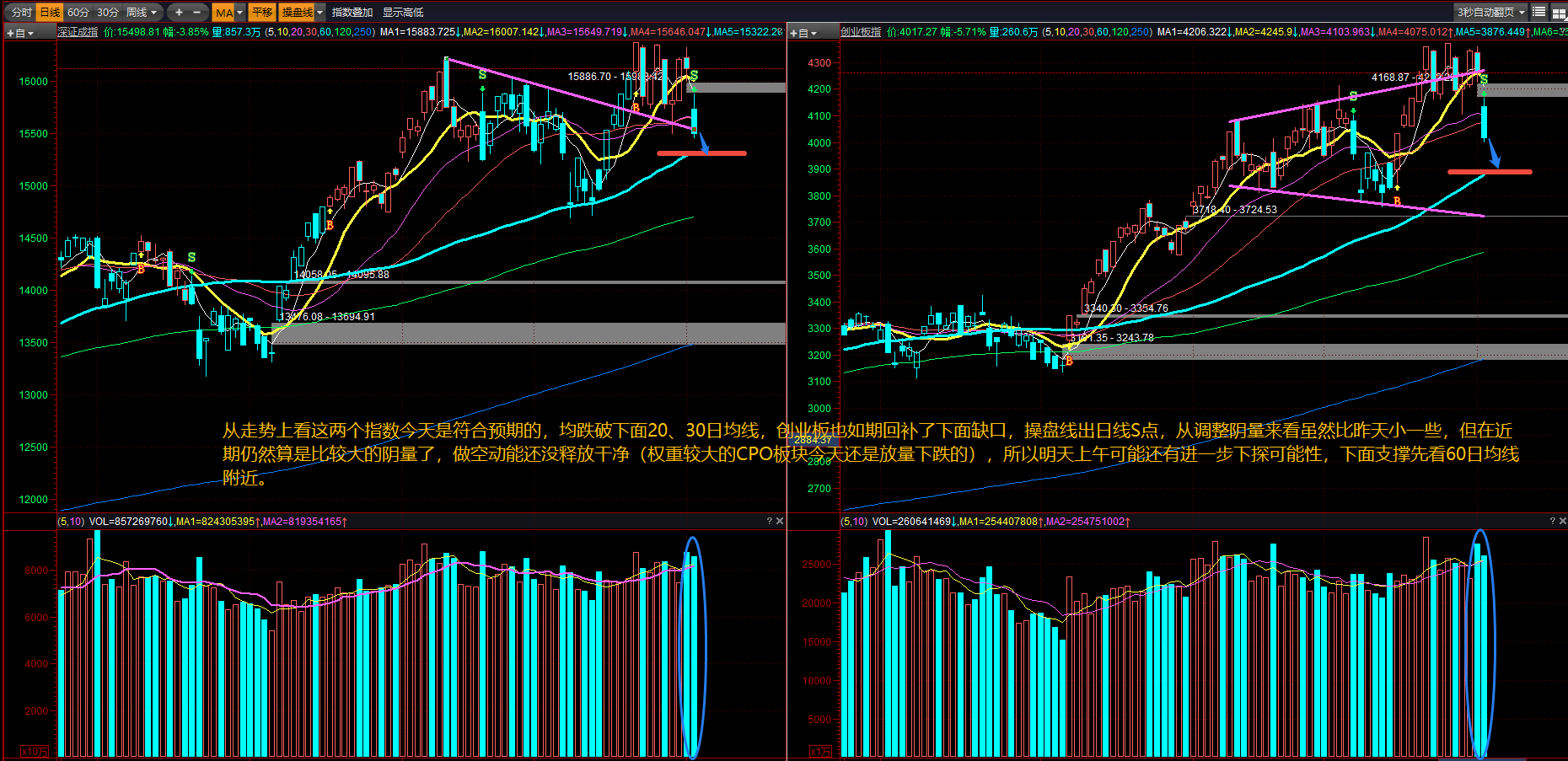Click MA1=15883.725 value on 深证成指 chart
The image size is (1568, 761).
click(418, 32)
